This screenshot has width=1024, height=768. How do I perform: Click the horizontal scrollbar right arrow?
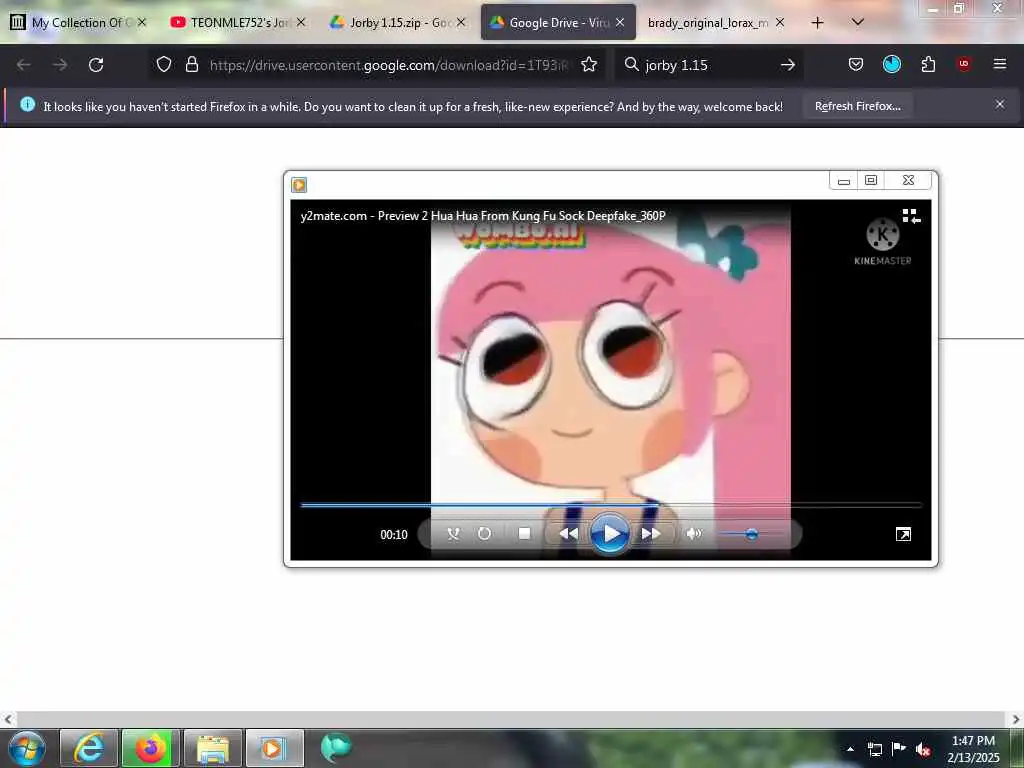point(1016,719)
